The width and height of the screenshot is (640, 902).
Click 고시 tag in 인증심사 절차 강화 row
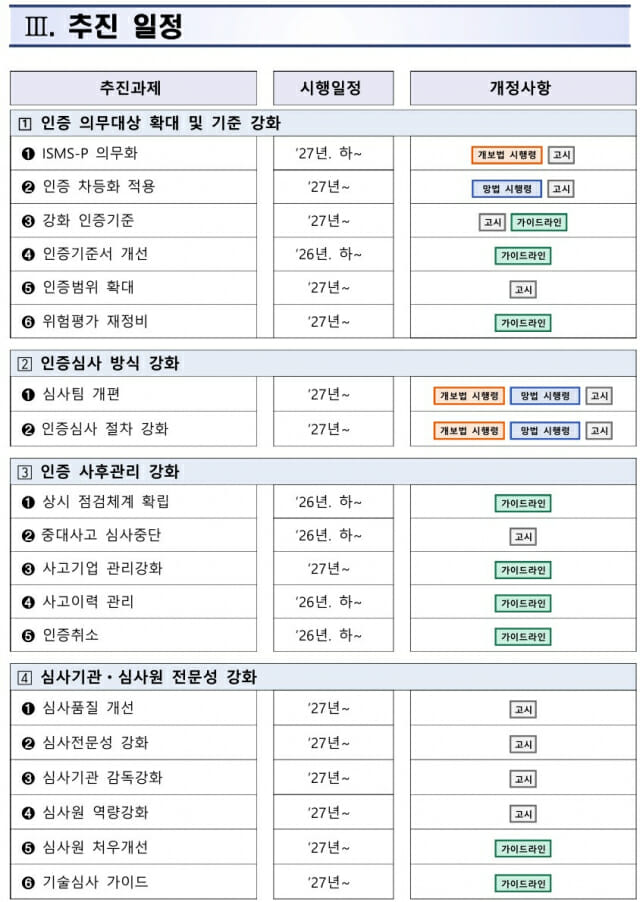pos(599,430)
